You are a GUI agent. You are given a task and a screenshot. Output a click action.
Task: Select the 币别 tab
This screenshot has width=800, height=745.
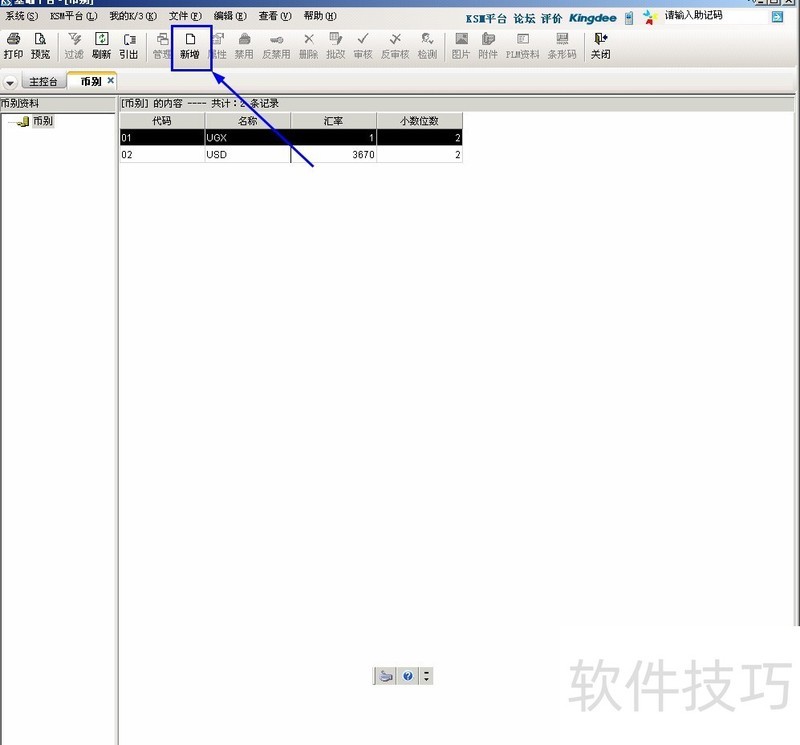tap(91, 81)
